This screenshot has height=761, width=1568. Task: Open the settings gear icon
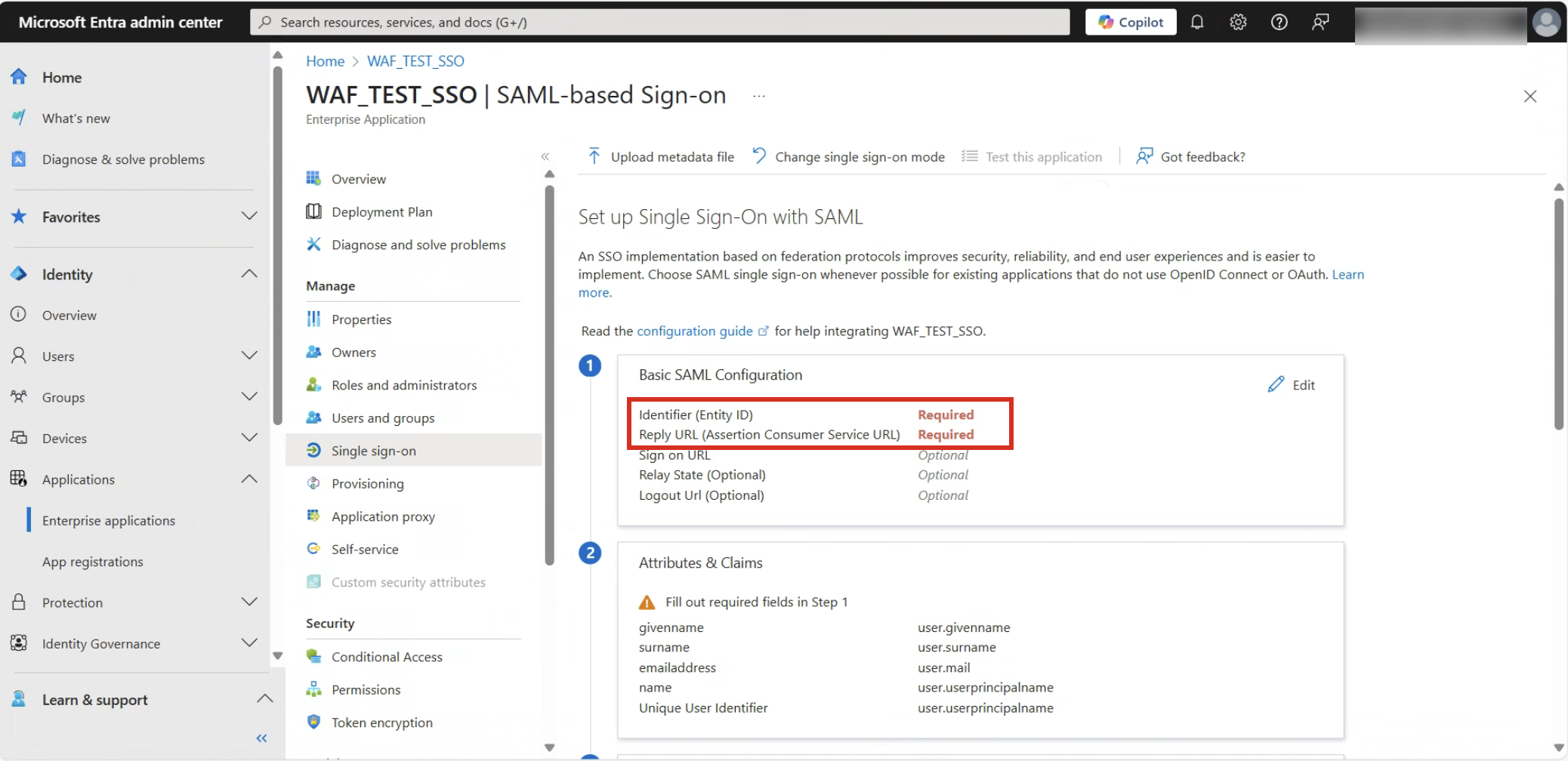point(1238,22)
